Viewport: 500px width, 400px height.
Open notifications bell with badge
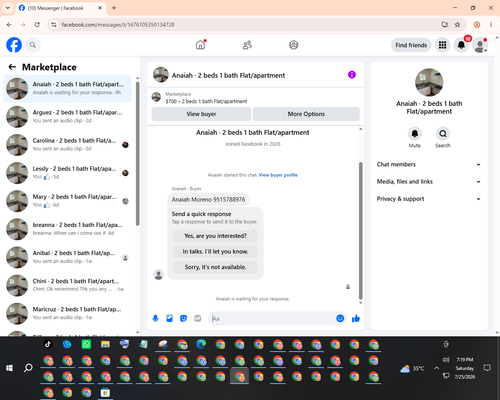click(x=461, y=45)
